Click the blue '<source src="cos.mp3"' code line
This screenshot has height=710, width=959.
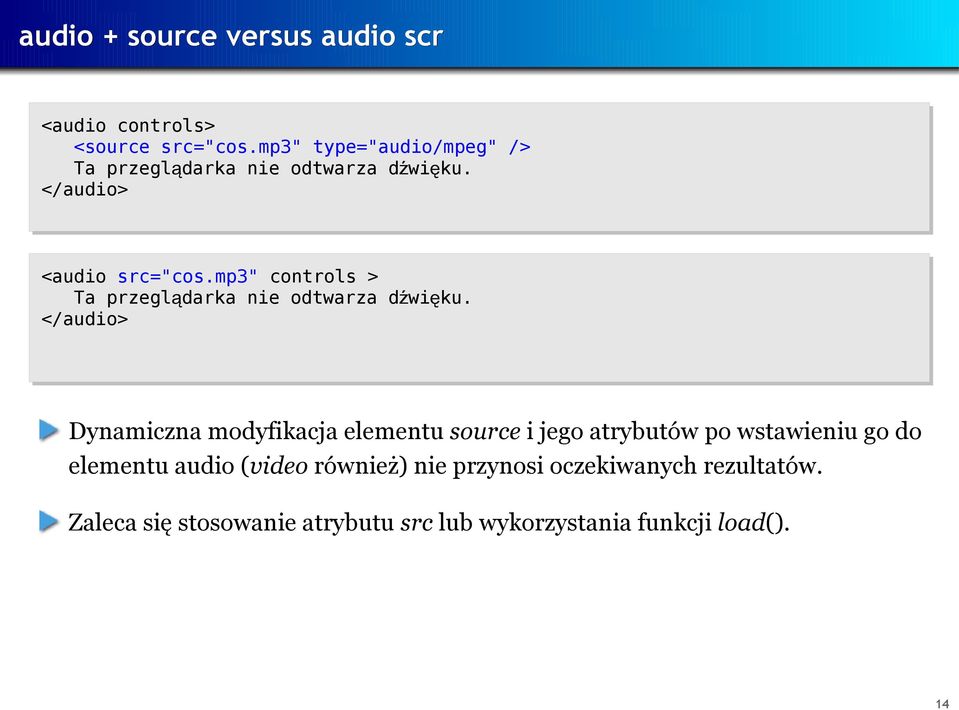pos(302,147)
